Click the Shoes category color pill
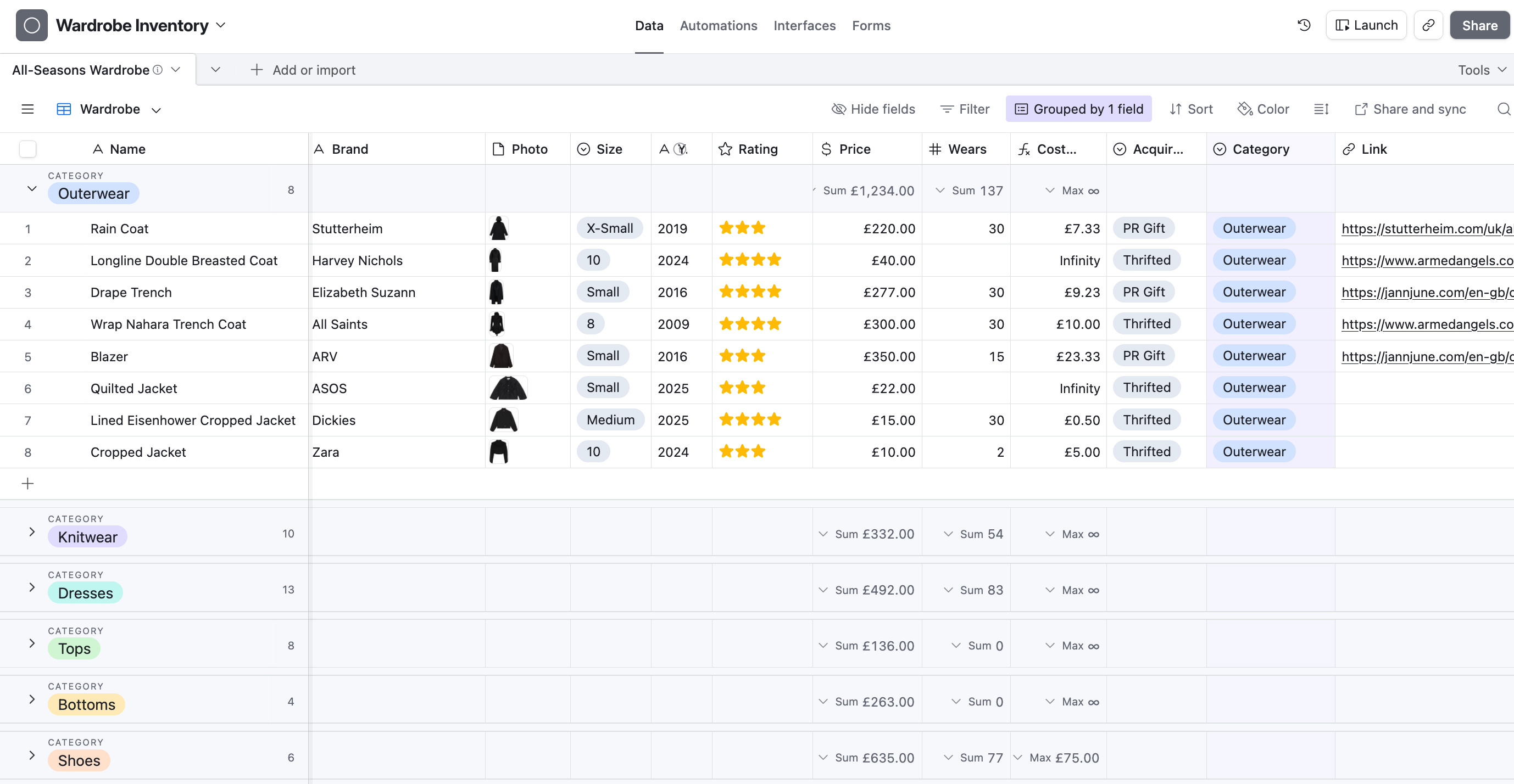Viewport: 1514px width, 784px height. (79, 760)
